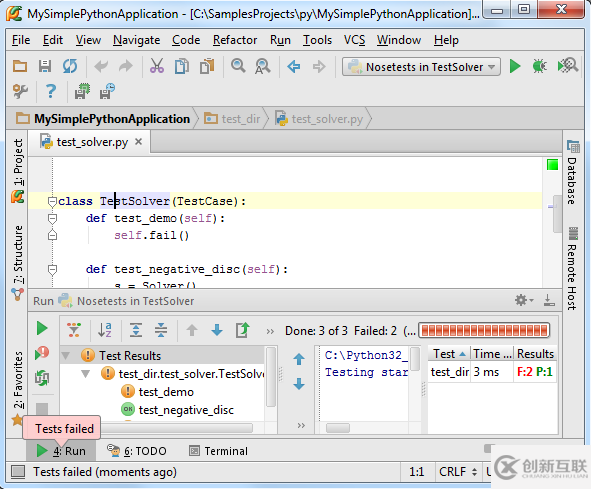Click the Cut scissors icon

click(x=156, y=66)
